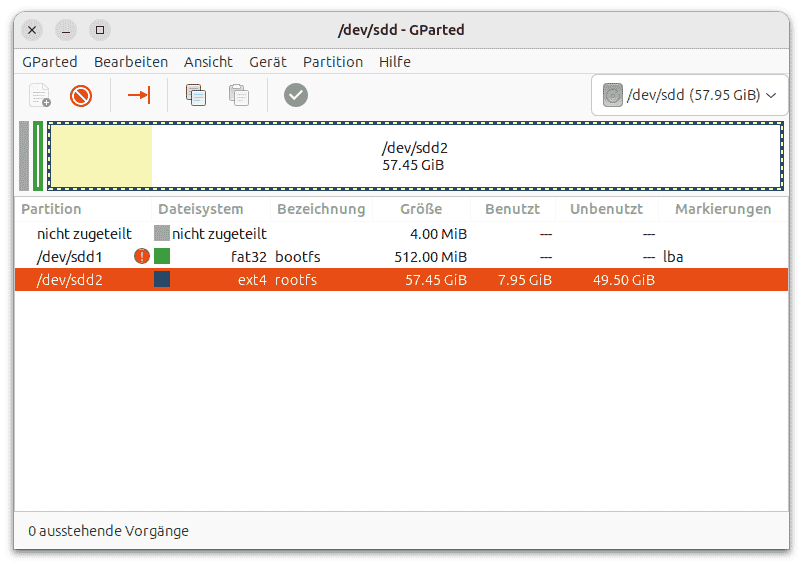Click the 4.00 MiB size value
Screen dimensions: 803x566
coord(438,234)
